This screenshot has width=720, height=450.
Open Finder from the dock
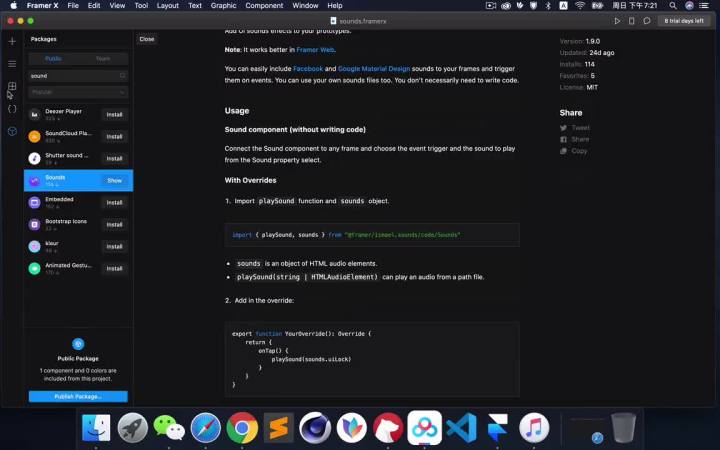pos(96,428)
